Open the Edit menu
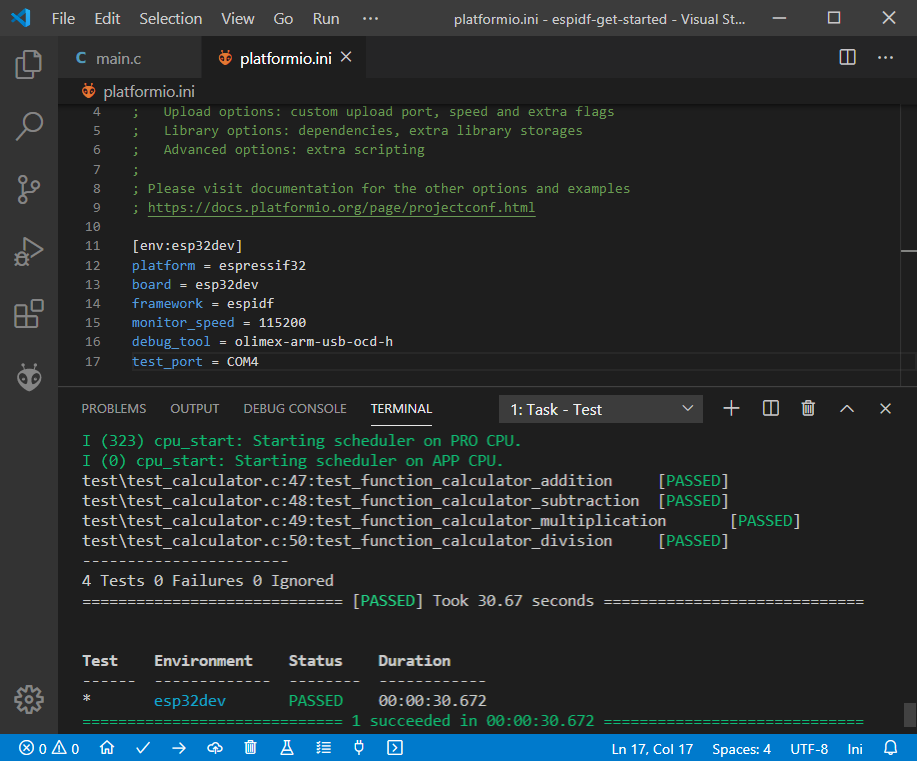 pyautogui.click(x=107, y=19)
